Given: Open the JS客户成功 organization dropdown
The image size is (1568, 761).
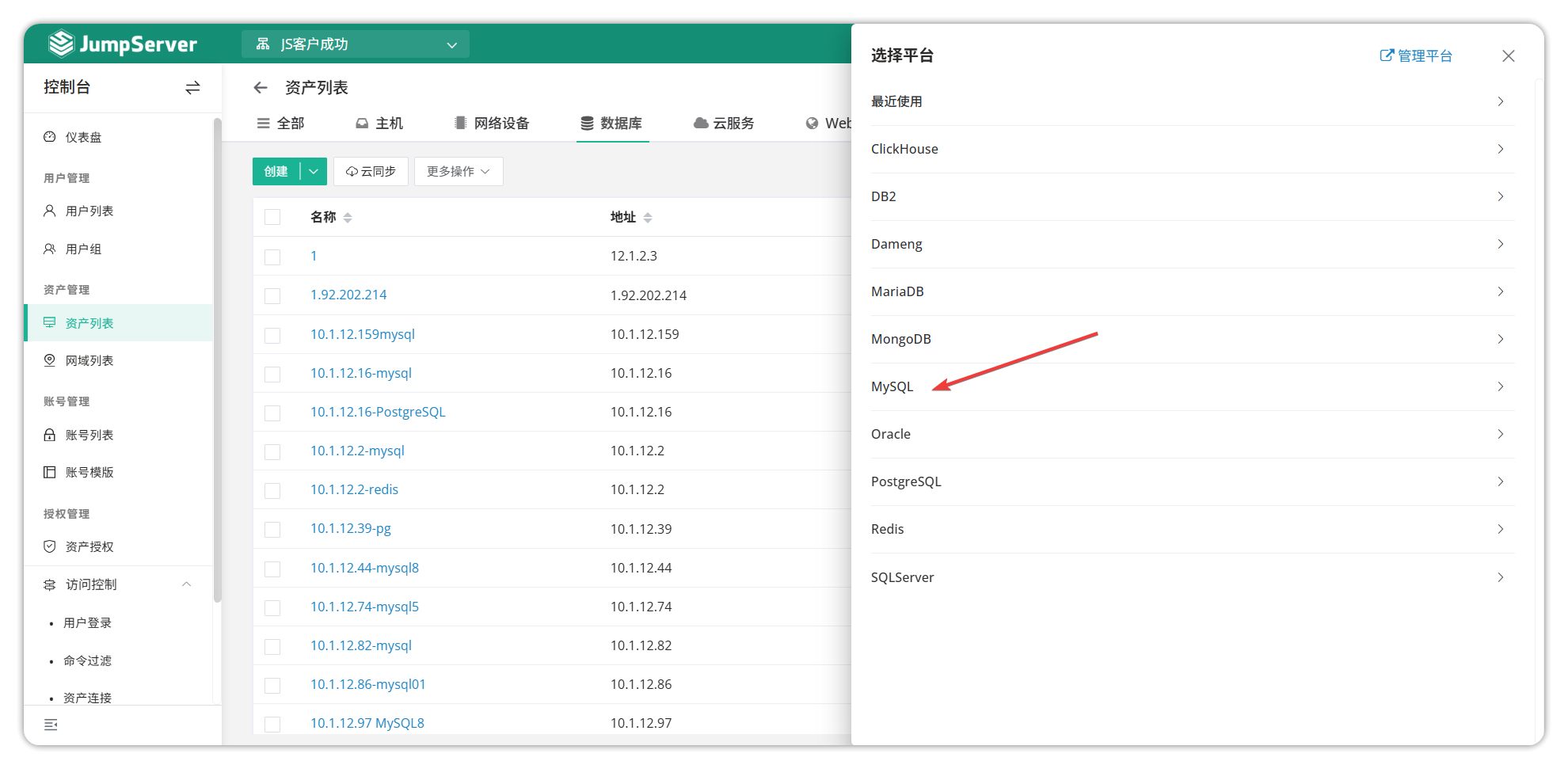Looking at the screenshot, I should tap(355, 44).
